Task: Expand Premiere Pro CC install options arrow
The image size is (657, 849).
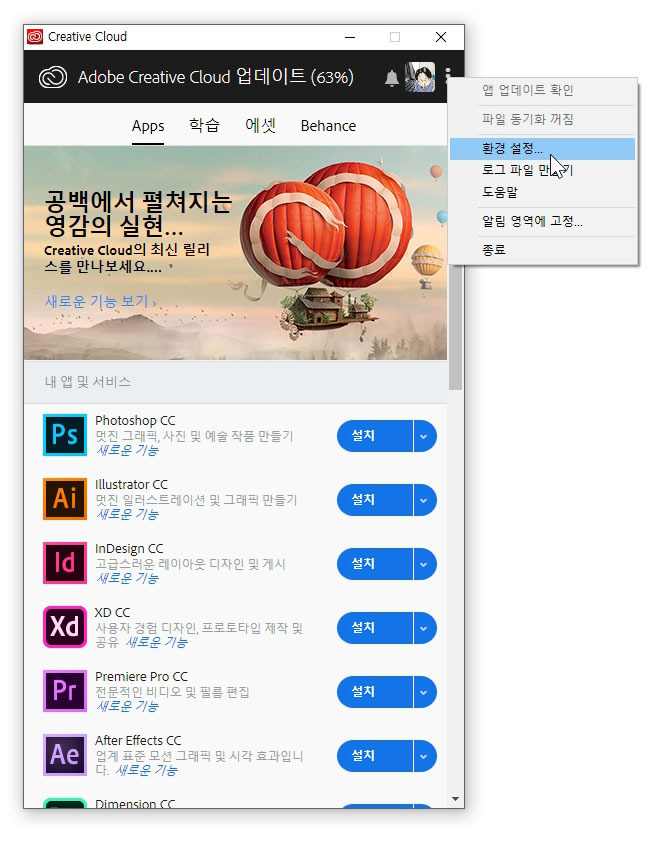Action: click(425, 691)
